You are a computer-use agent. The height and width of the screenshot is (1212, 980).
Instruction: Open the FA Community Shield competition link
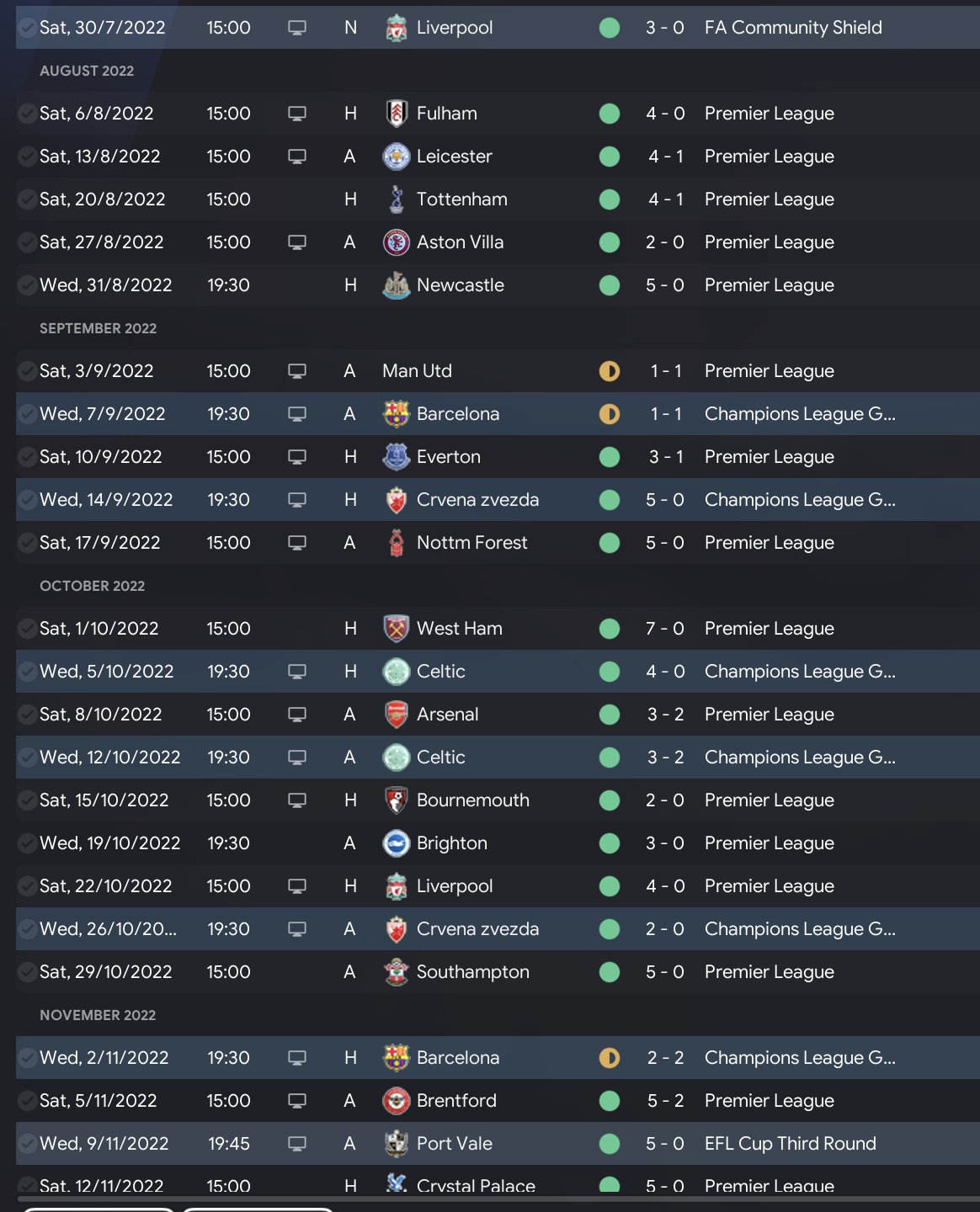click(x=793, y=28)
